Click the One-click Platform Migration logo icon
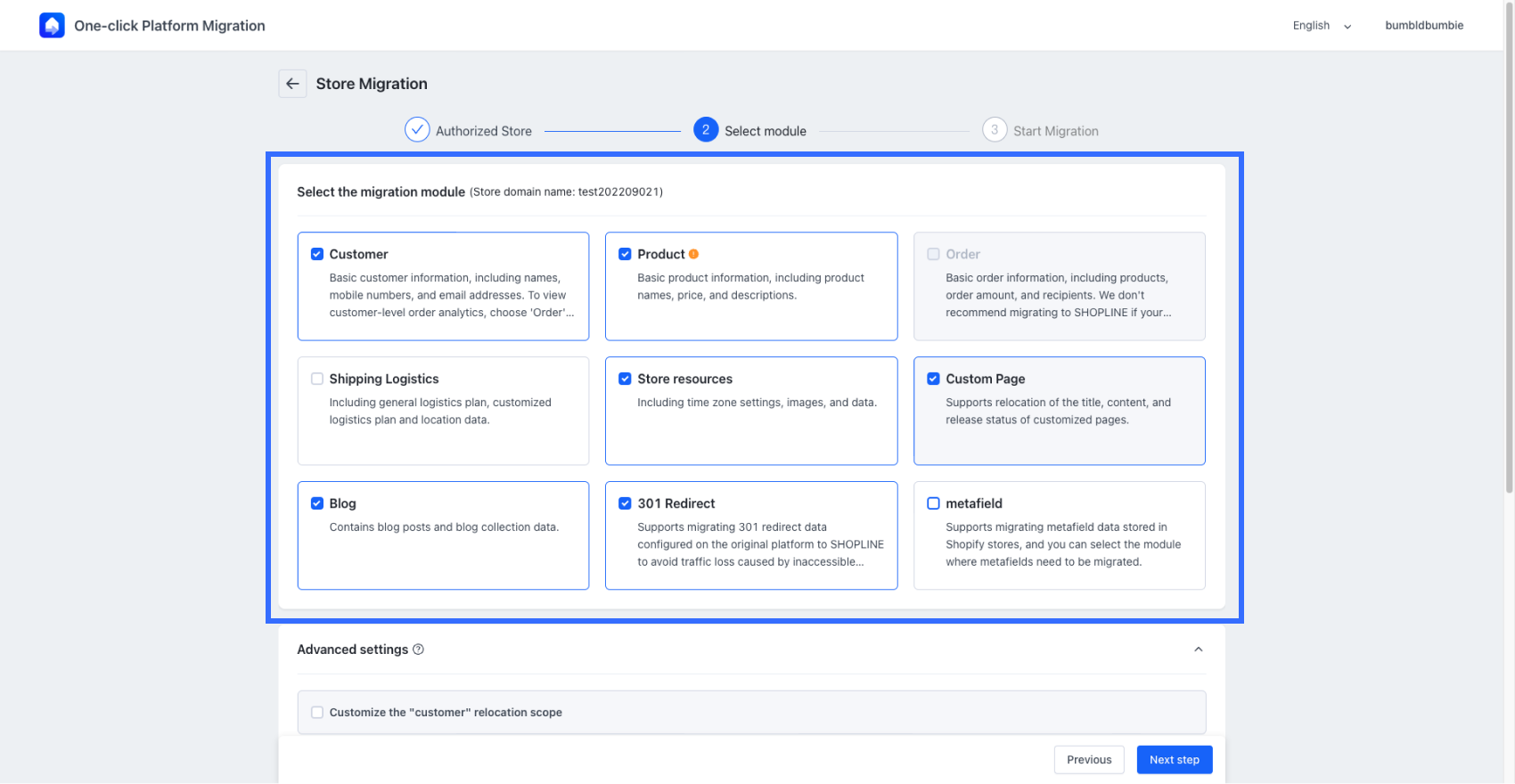This screenshot has height=784, width=1515. click(x=52, y=26)
